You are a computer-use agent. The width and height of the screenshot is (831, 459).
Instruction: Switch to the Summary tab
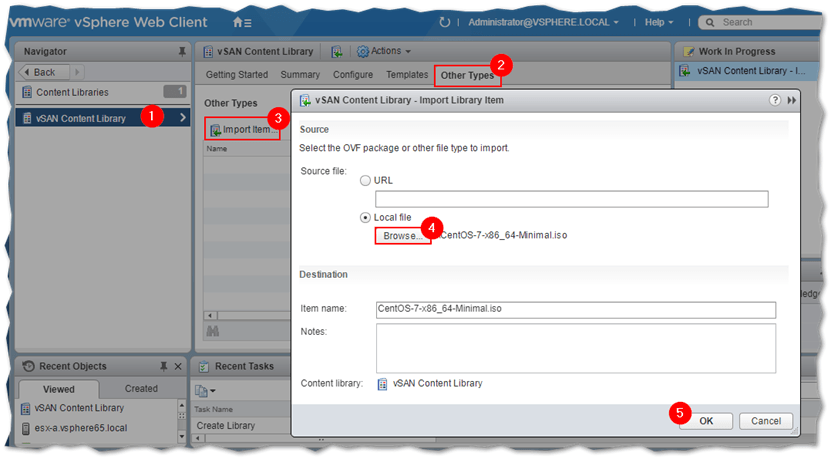coord(300,75)
